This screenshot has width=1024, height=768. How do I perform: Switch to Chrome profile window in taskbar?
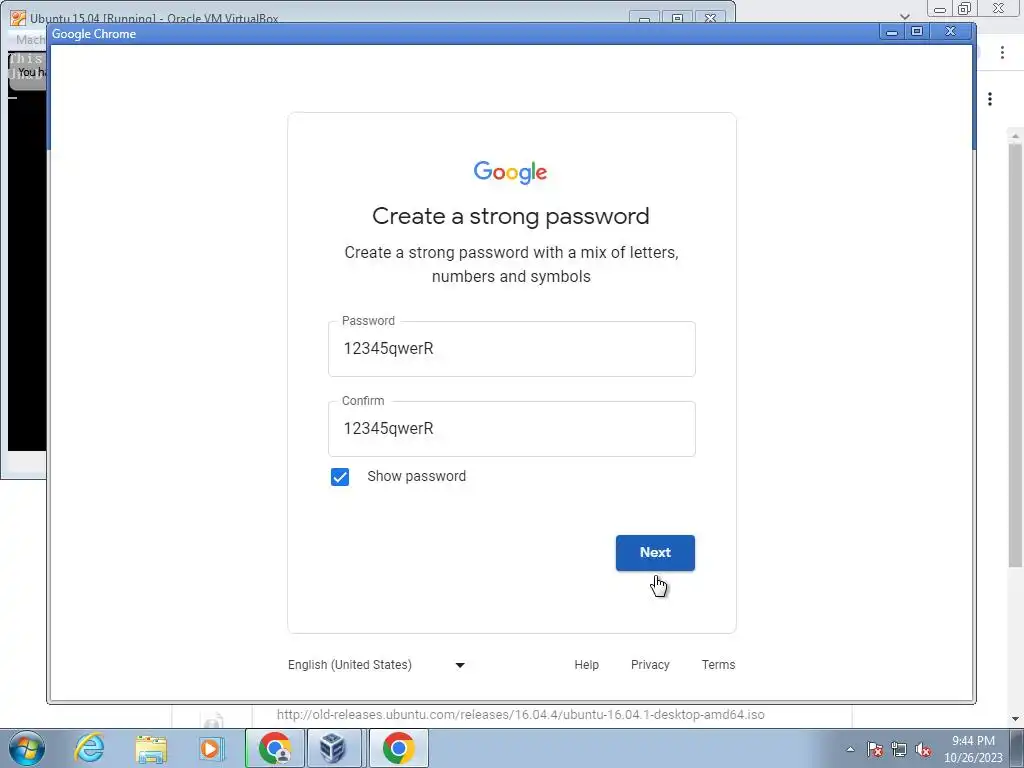click(274, 748)
